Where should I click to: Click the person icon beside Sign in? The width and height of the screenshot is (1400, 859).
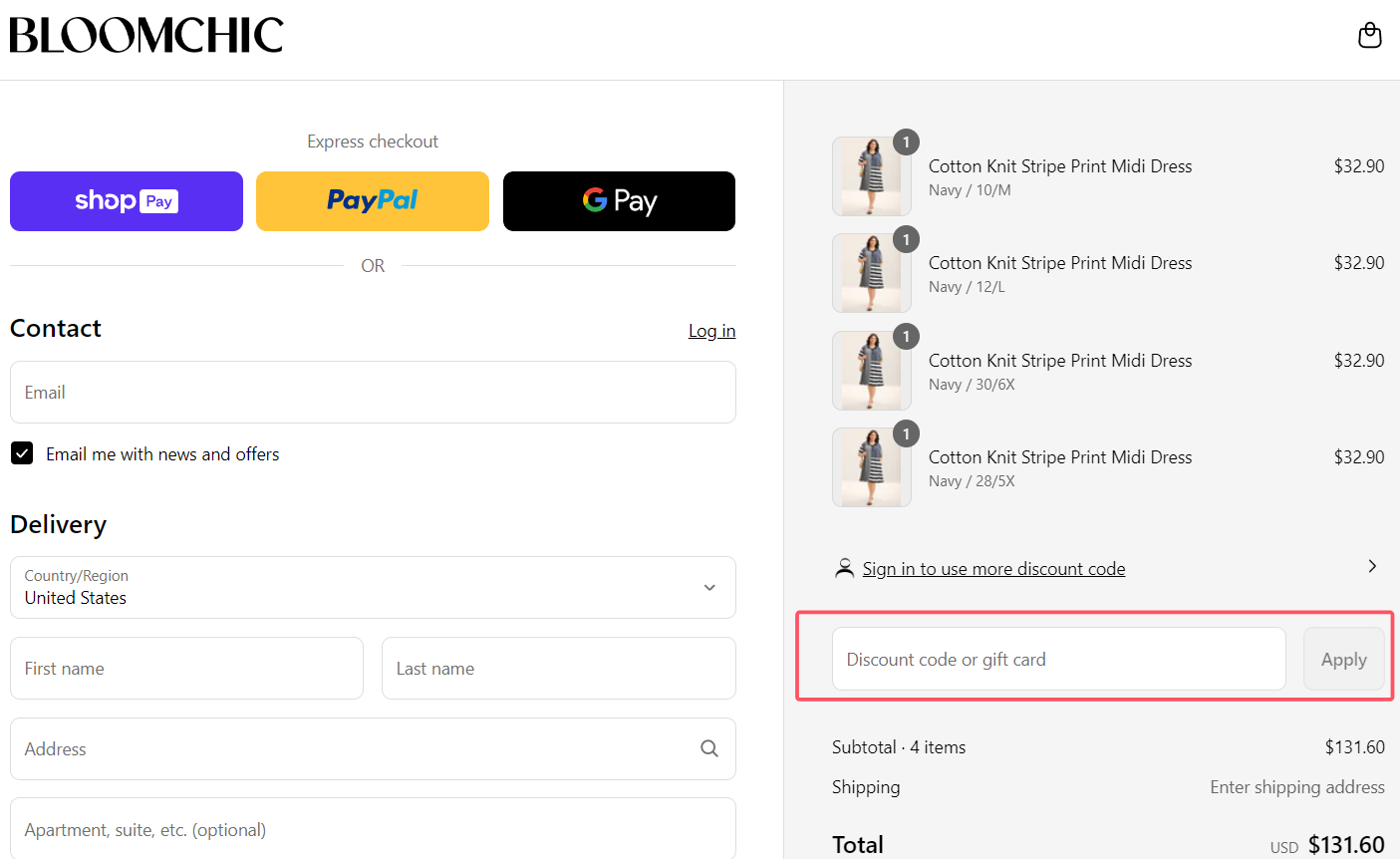click(844, 568)
